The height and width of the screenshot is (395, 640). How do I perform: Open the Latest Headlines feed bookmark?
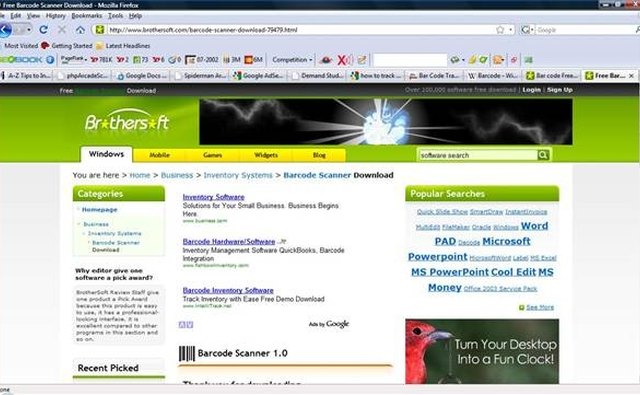[123, 46]
